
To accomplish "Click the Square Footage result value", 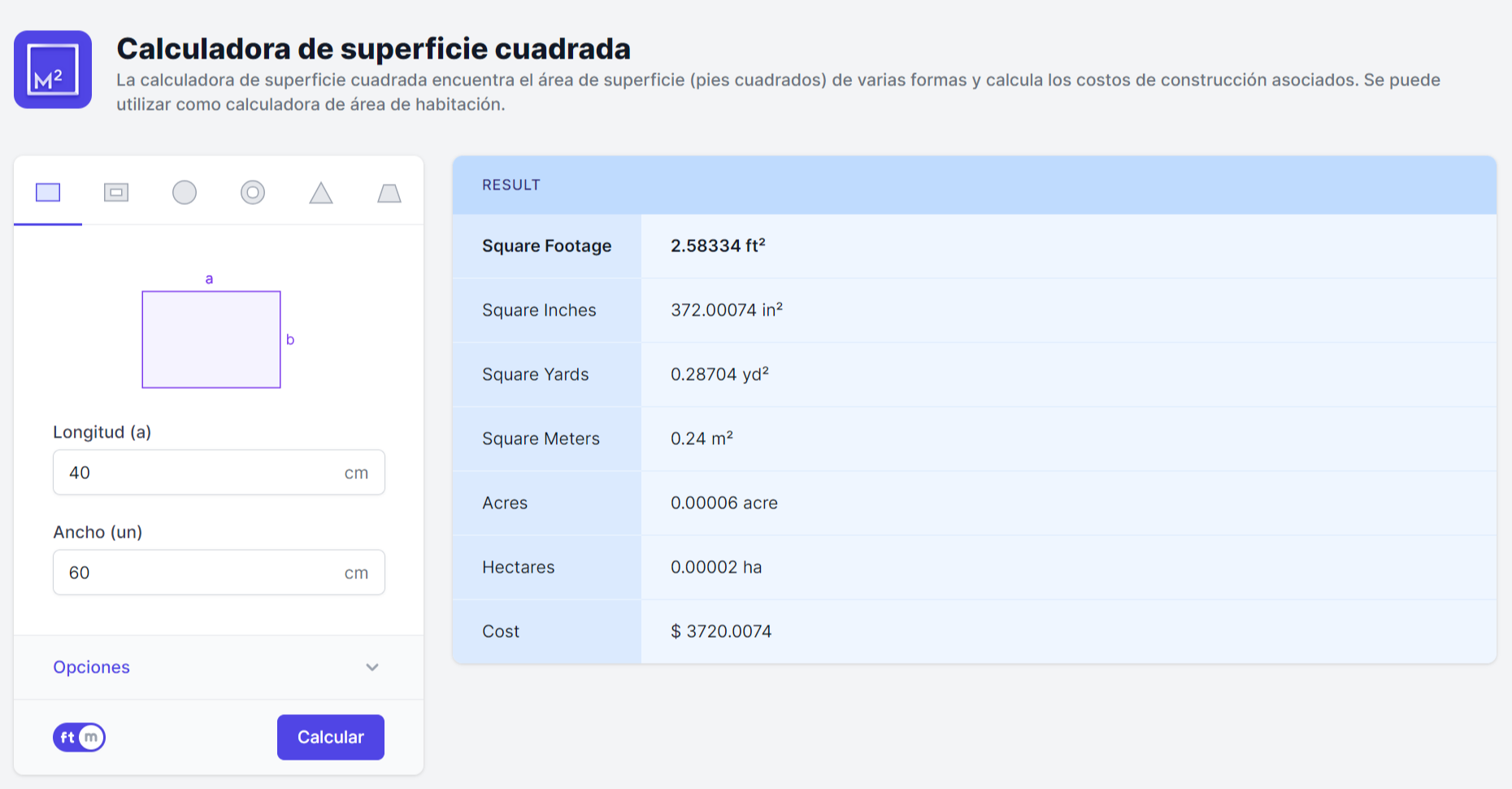I will (x=718, y=246).
